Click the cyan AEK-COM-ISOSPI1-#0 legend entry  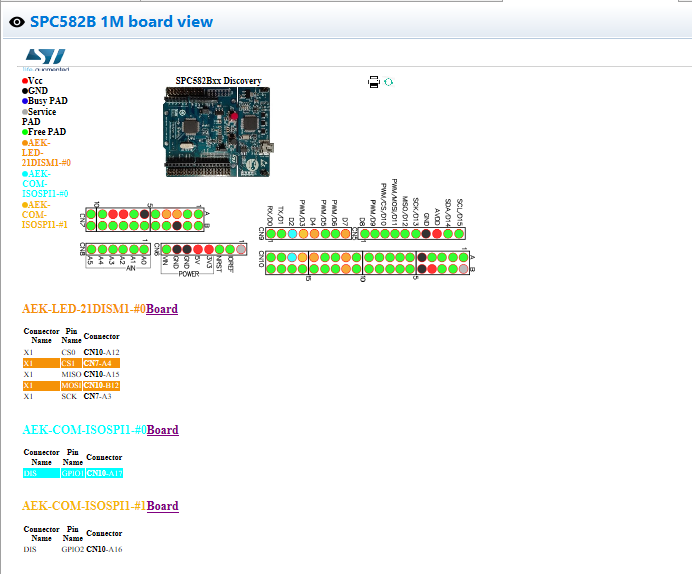[x=45, y=184]
